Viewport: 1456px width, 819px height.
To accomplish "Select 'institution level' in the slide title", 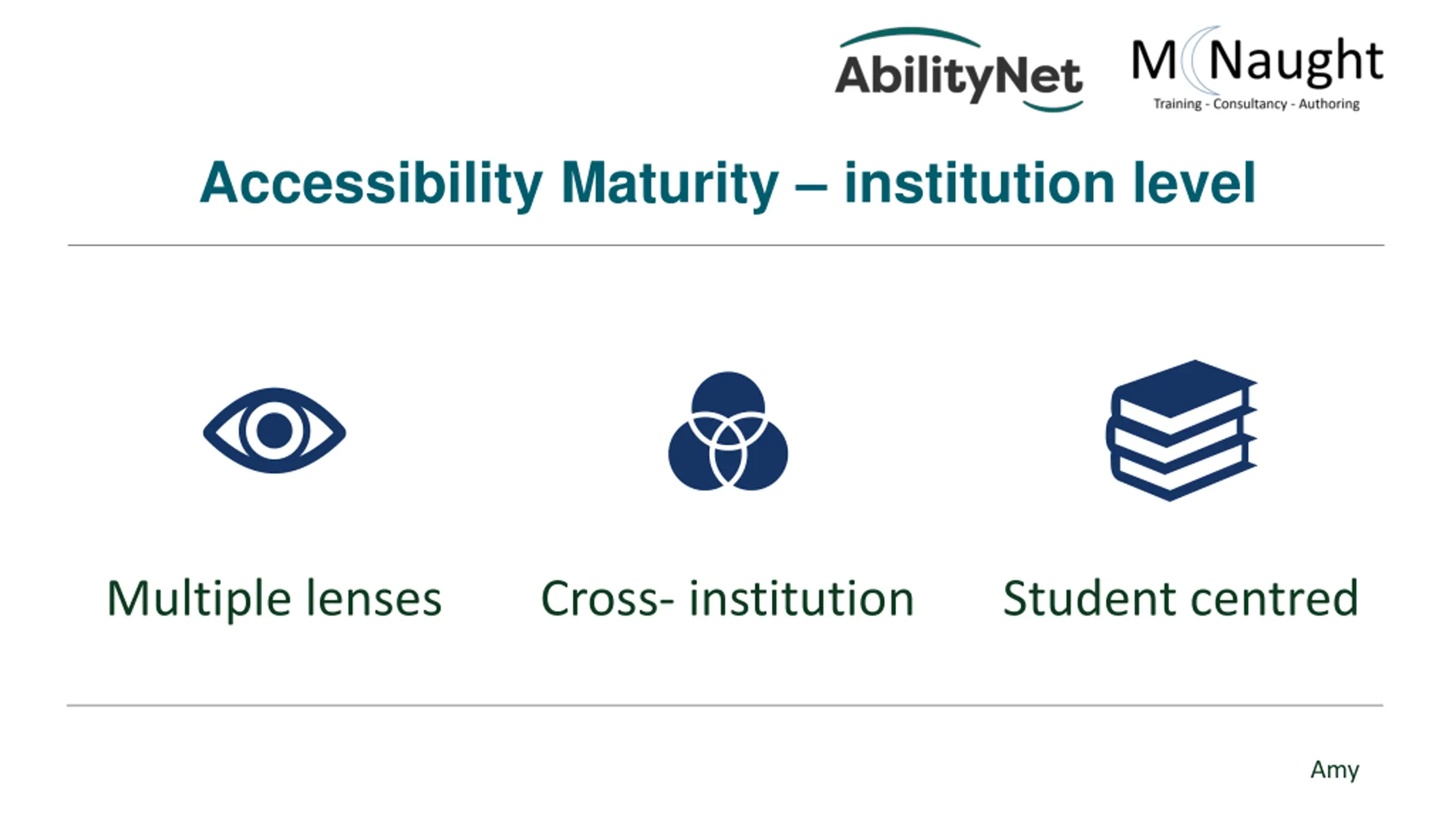I will [1050, 182].
